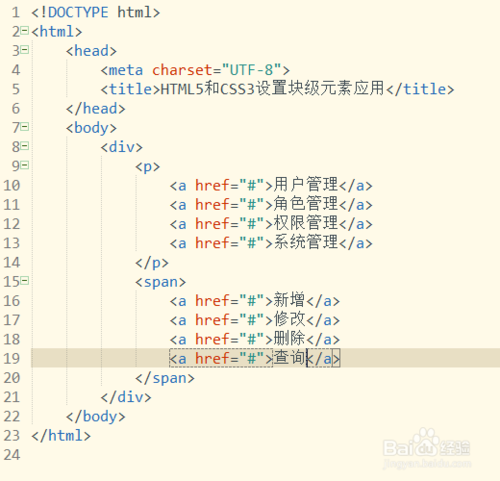500x481 pixels.
Task: Click the href attribute on line 10
Action: click(212, 185)
